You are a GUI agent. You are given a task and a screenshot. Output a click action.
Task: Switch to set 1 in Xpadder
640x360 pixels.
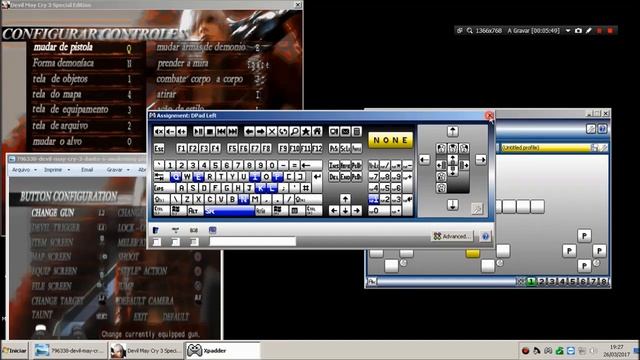click(x=531, y=282)
